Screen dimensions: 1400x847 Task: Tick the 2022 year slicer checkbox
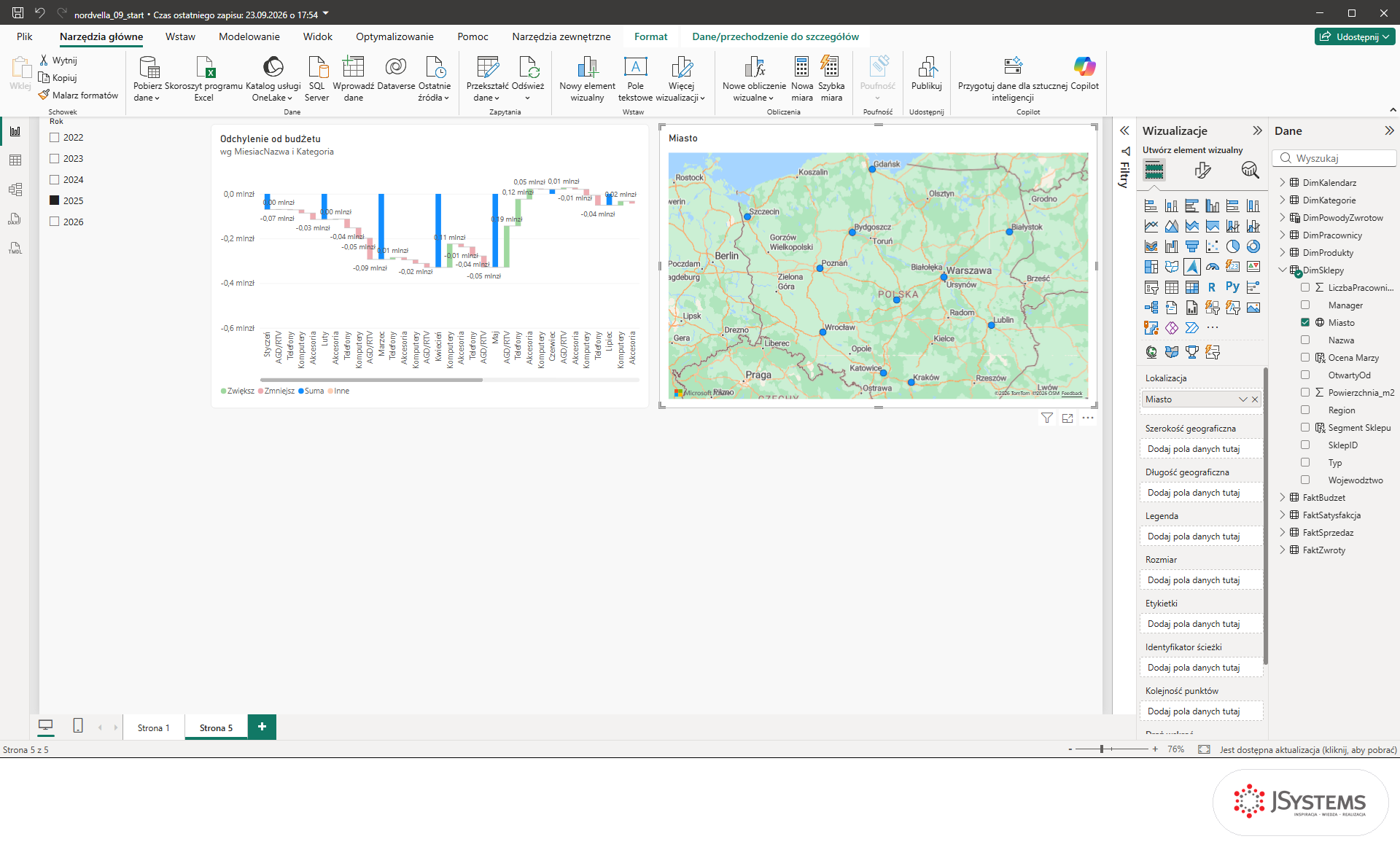click(x=55, y=137)
